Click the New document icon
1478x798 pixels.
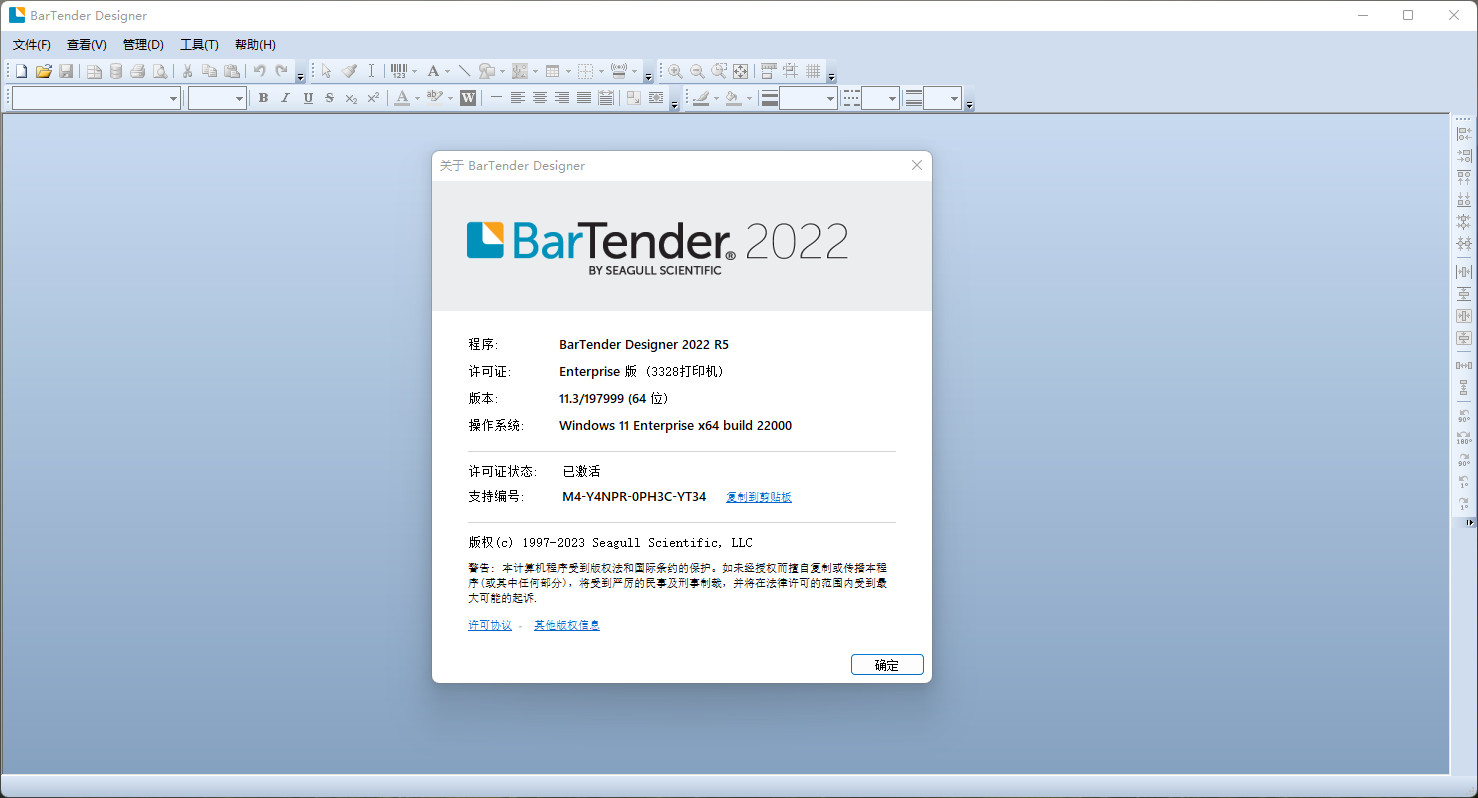coord(21,71)
